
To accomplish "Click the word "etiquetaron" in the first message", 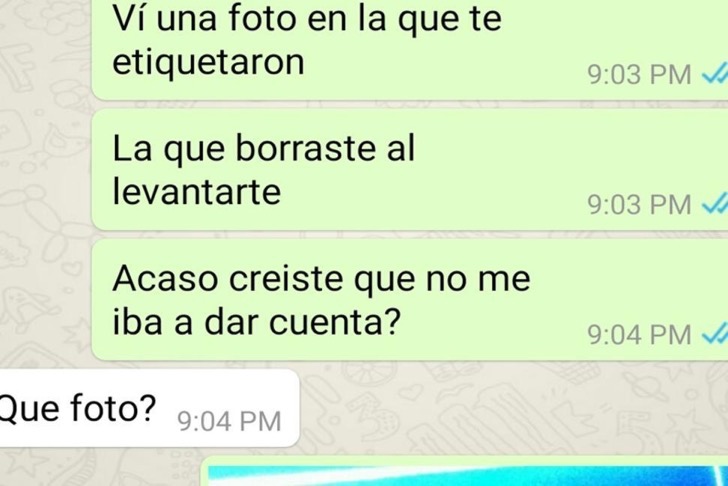I will [208, 62].
